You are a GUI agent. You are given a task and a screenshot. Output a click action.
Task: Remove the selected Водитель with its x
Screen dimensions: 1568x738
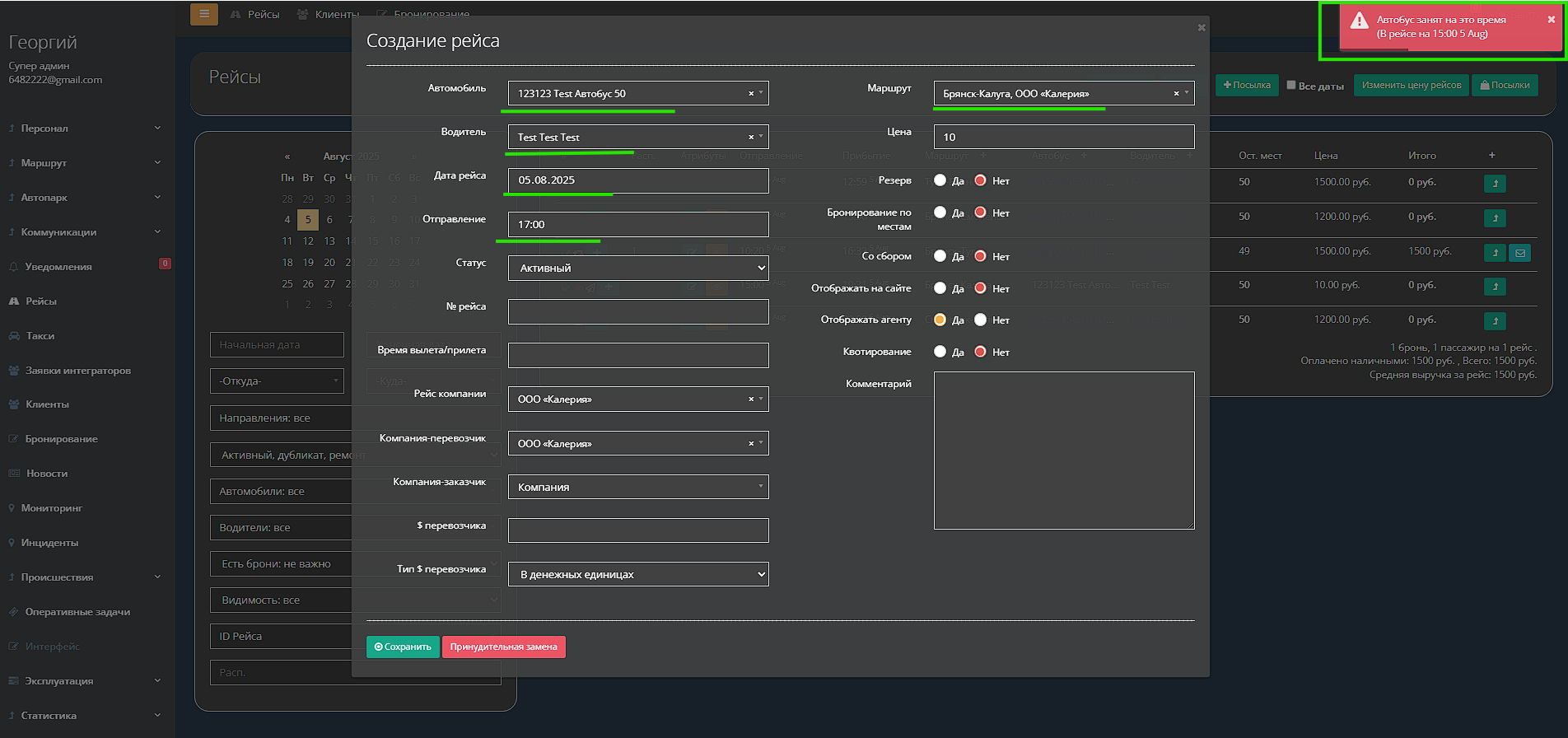[x=751, y=138]
